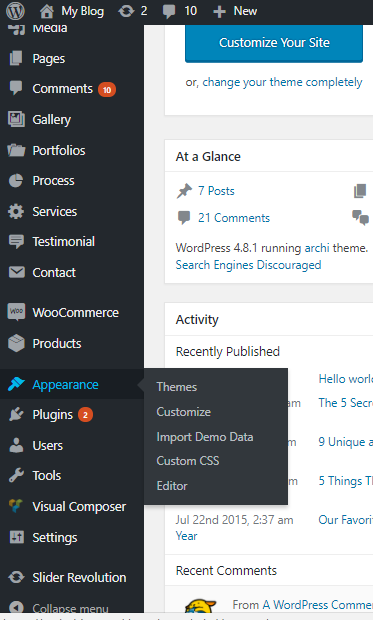This screenshot has height=620, width=373.
Task: Click the WordPress logo in admin bar
Action: point(15,11)
